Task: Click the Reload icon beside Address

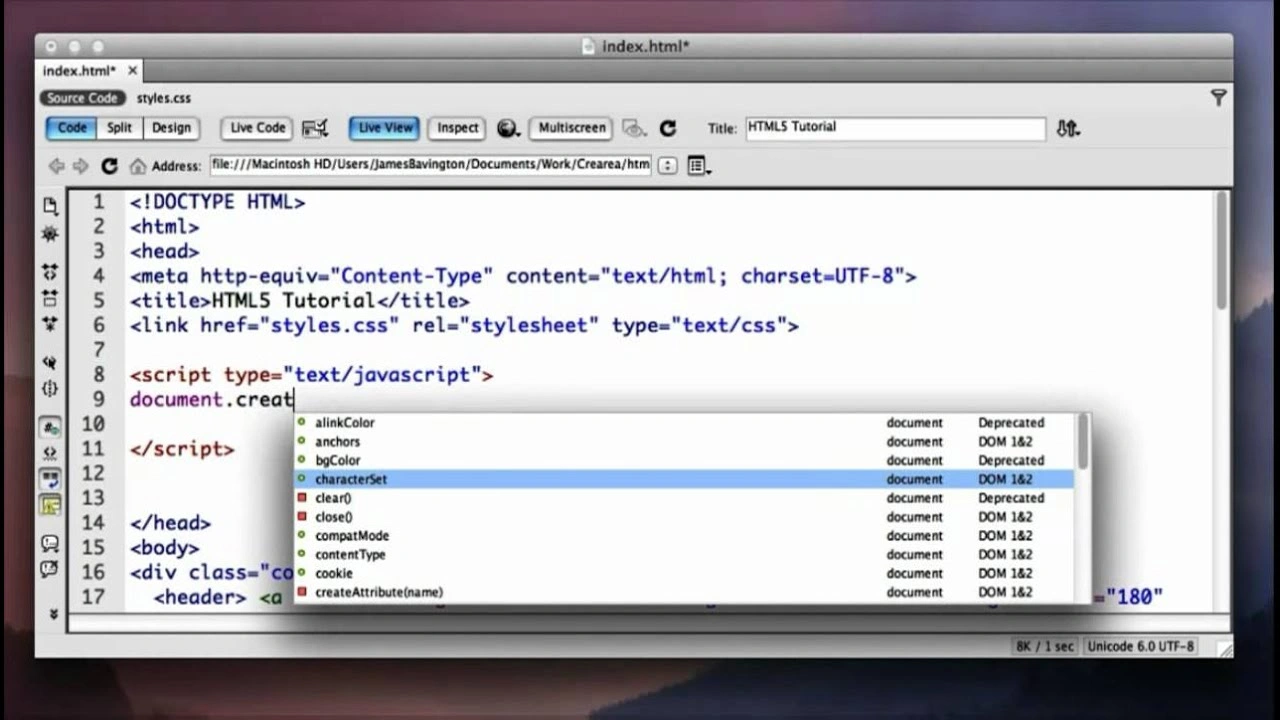Action: pyautogui.click(x=109, y=166)
